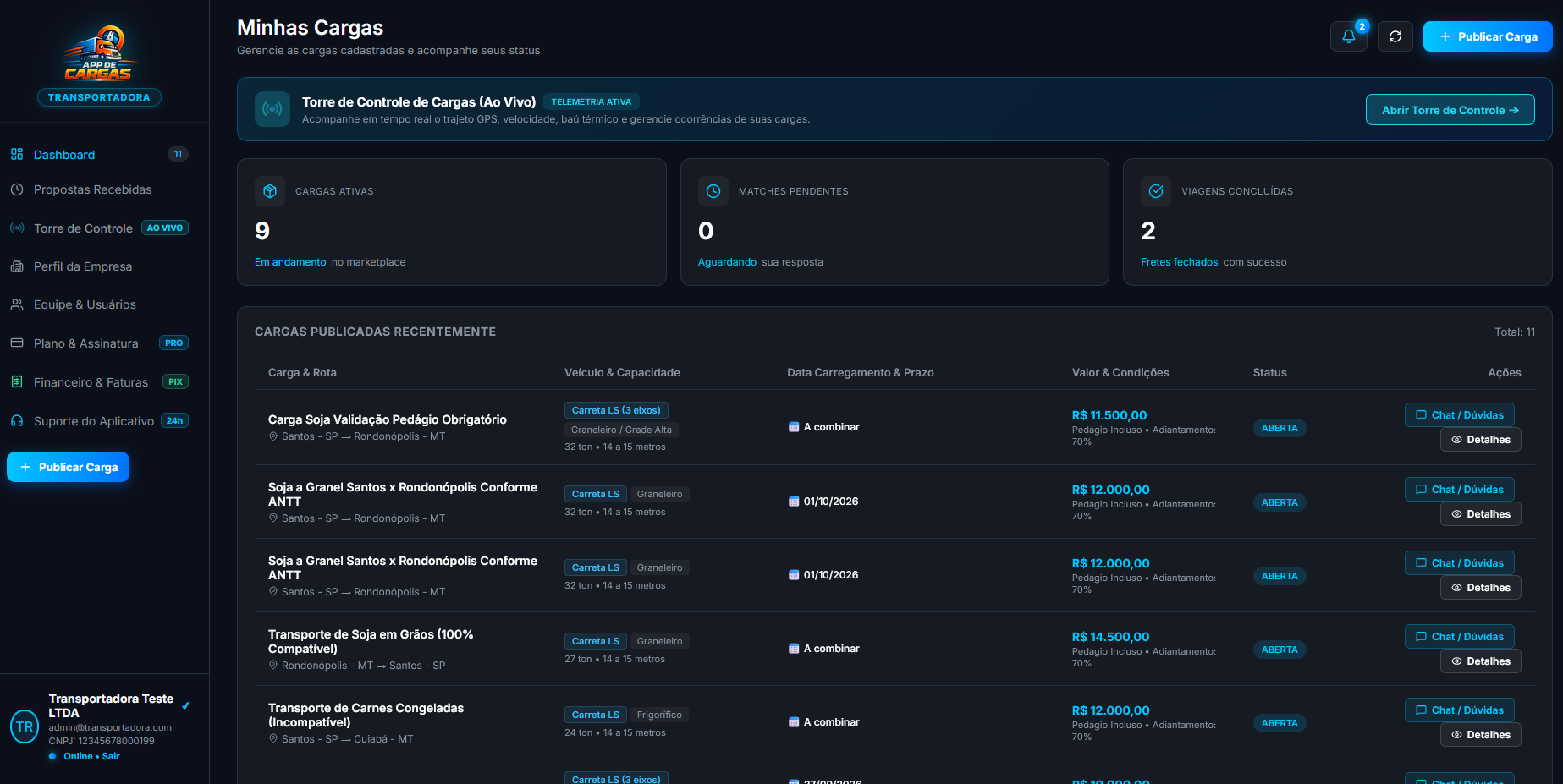Click the Propostas Recebidas clock icon

click(x=17, y=189)
